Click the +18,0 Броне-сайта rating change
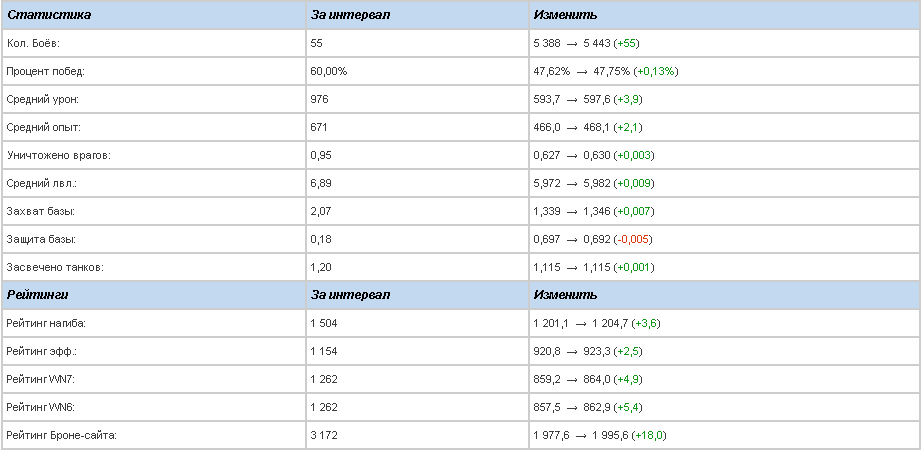The width and height of the screenshot is (921, 450). click(x=640, y=435)
